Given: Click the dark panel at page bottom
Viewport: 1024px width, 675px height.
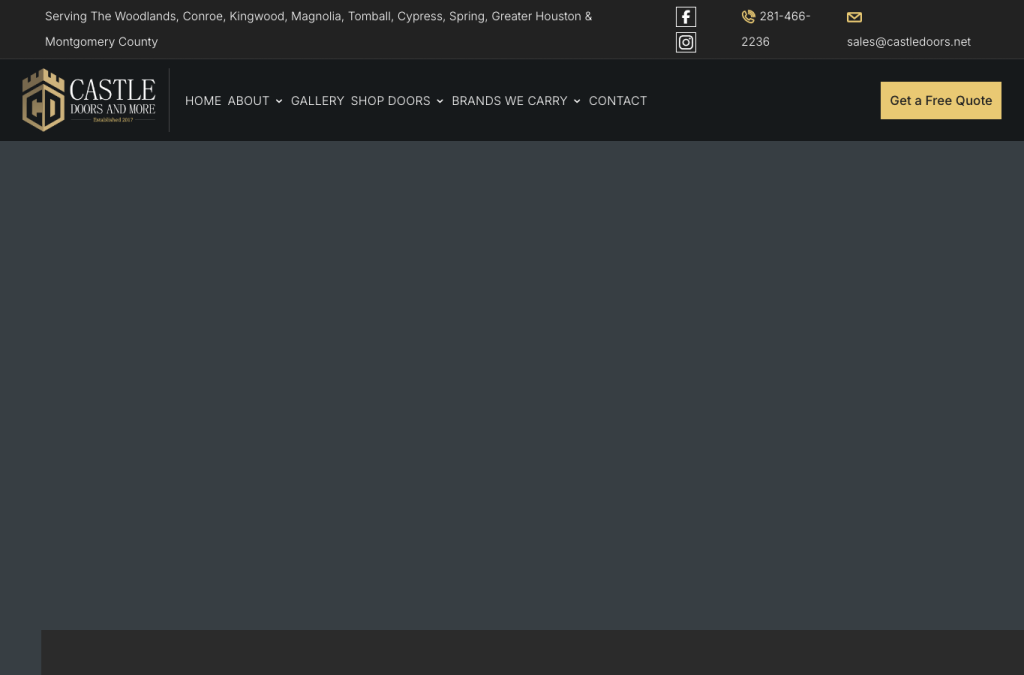Looking at the screenshot, I should coord(532,652).
